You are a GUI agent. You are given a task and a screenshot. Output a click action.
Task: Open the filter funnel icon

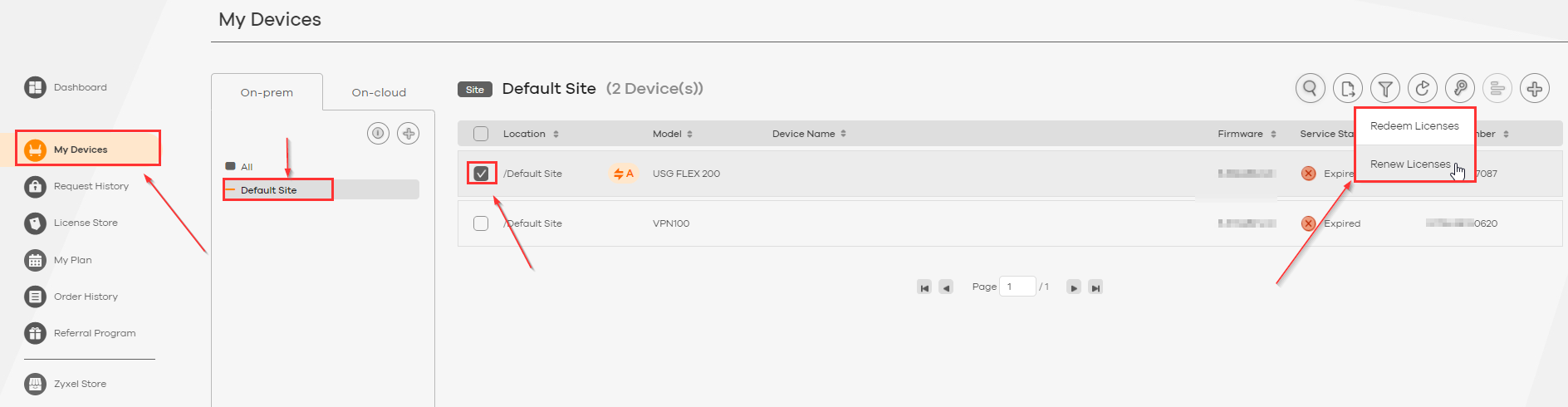pyautogui.click(x=1385, y=88)
